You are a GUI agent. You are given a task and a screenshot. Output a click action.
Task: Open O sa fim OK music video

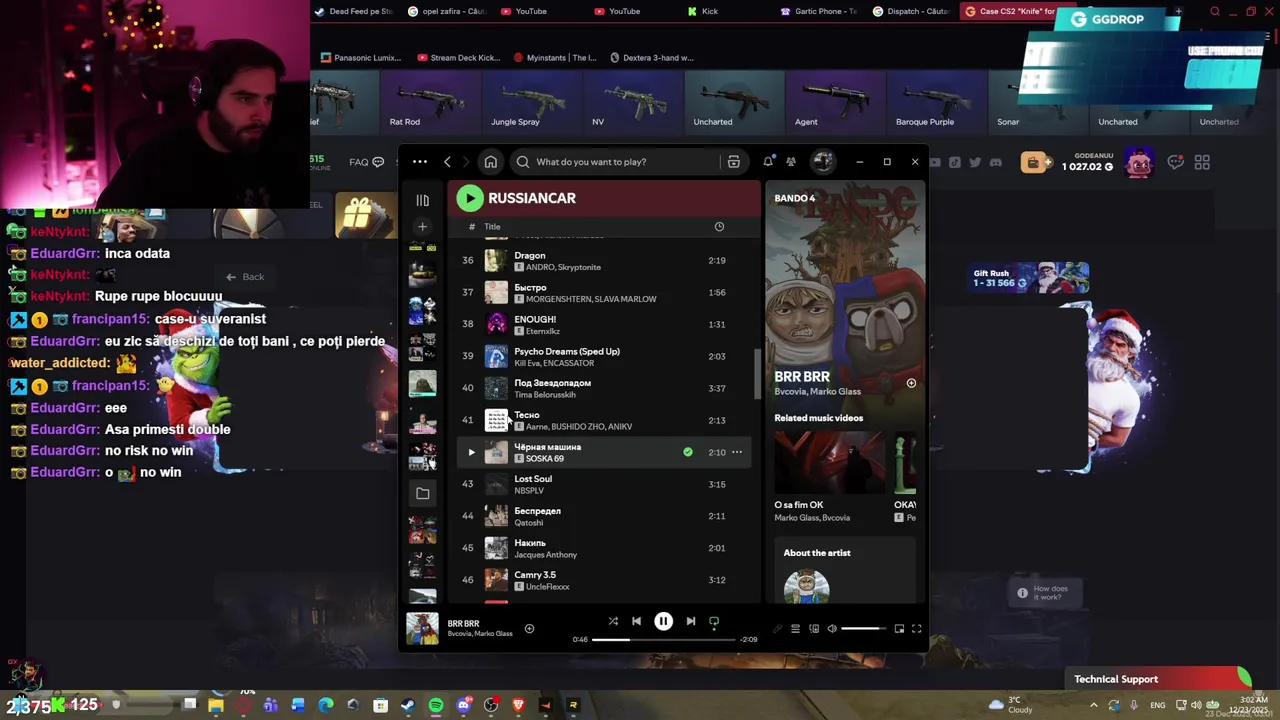coord(830,477)
